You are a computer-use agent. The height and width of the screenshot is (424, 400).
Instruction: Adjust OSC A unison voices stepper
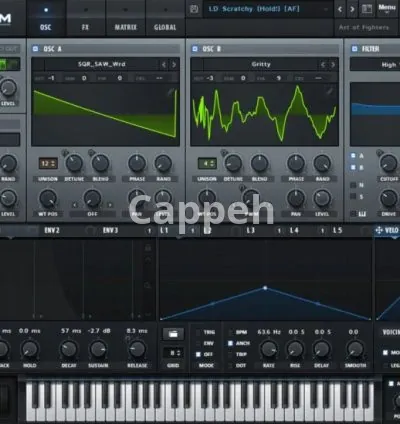pos(48,163)
